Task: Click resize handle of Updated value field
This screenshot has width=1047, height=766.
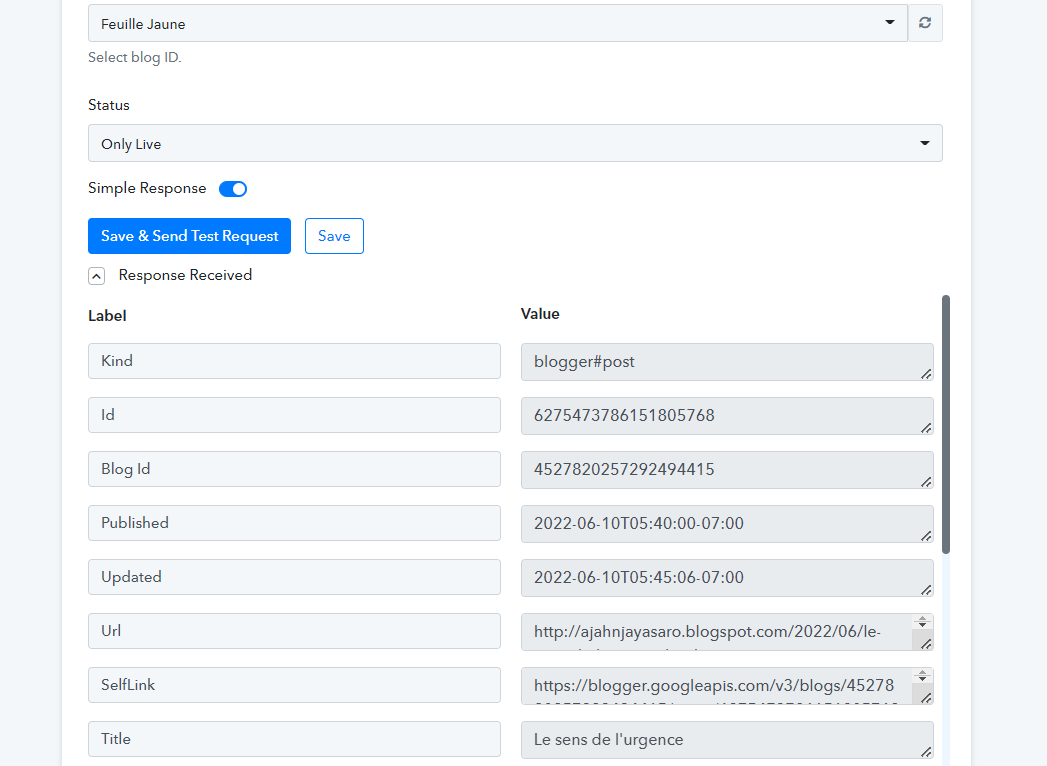Action: point(926,590)
